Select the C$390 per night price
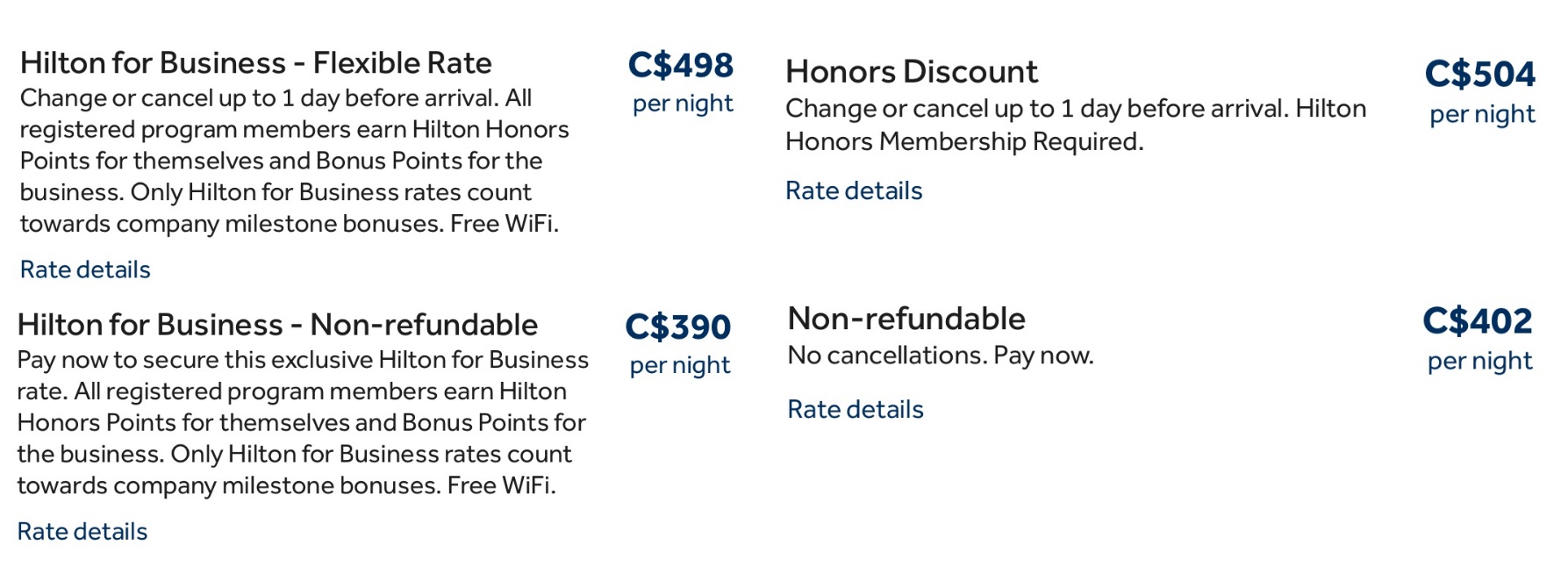 click(679, 327)
